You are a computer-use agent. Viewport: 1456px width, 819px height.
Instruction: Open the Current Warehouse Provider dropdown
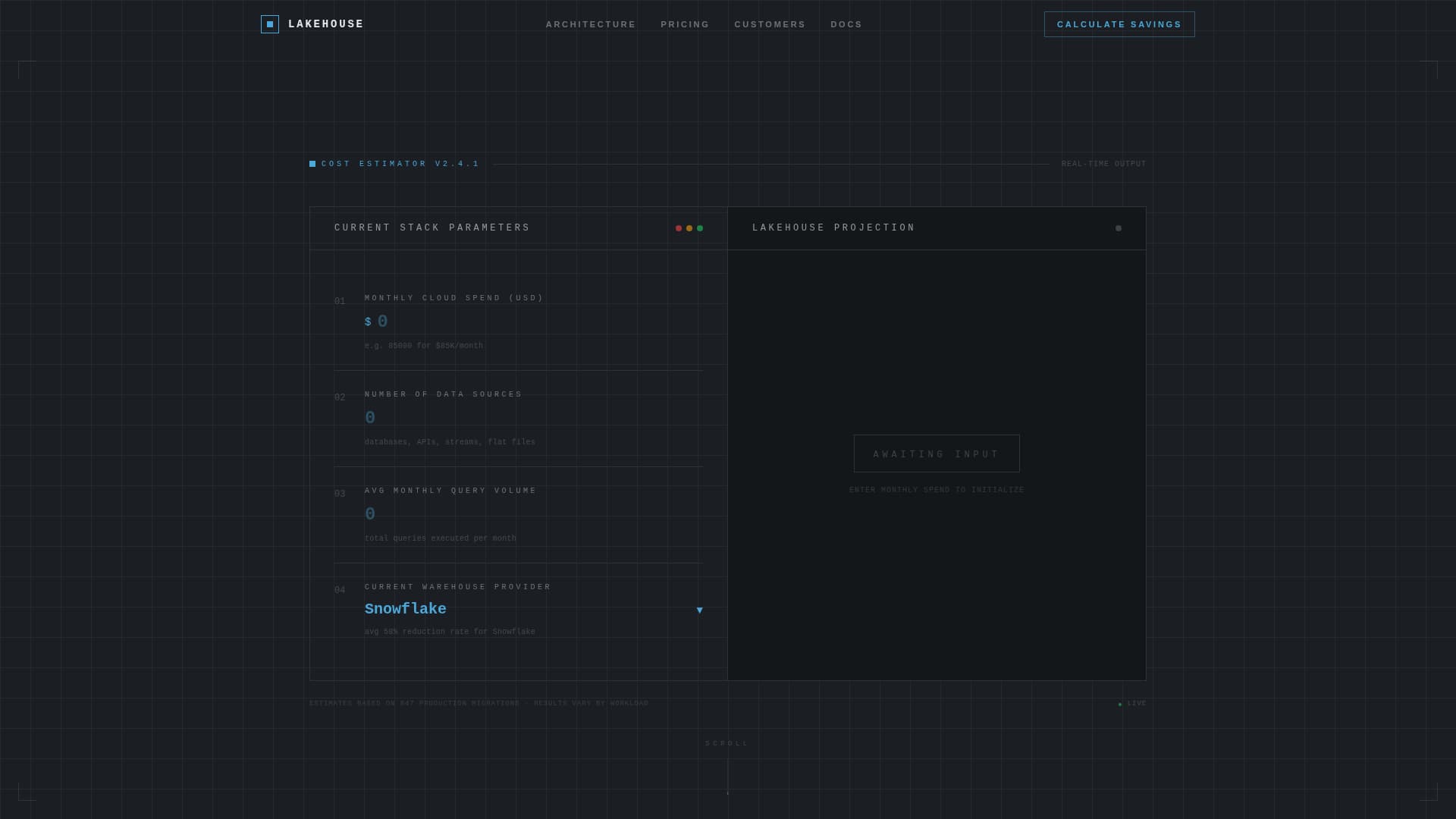coord(534,609)
